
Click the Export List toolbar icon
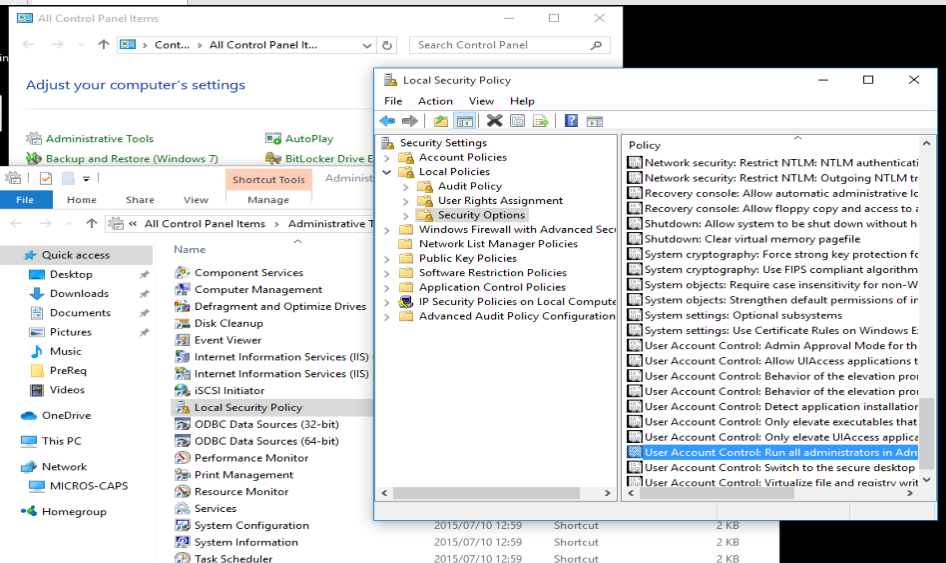tap(541, 121)
